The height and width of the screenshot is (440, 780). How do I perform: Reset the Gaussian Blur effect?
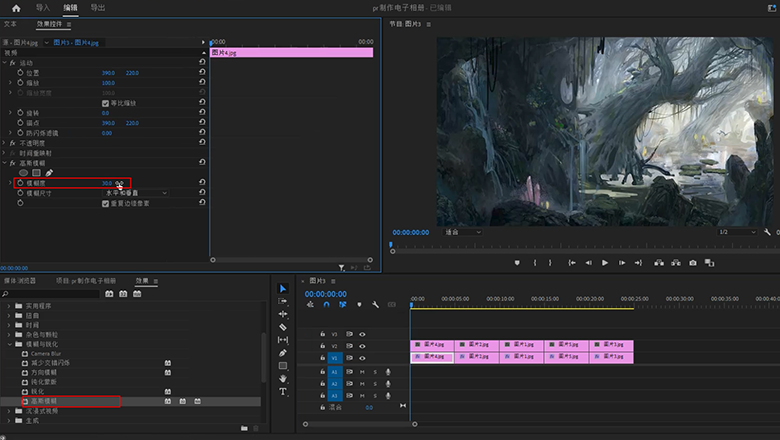pos(202,163)
